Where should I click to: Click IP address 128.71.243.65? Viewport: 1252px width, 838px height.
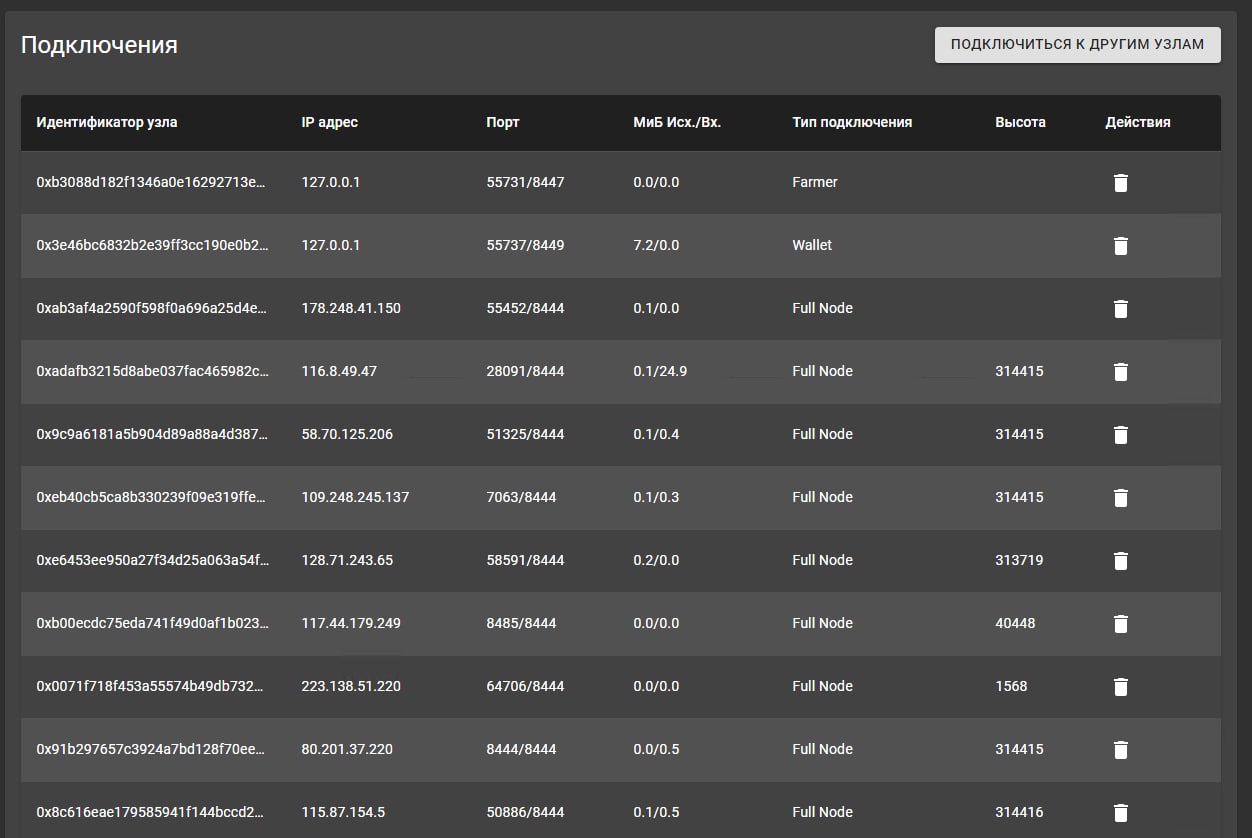tap(347, 560)
